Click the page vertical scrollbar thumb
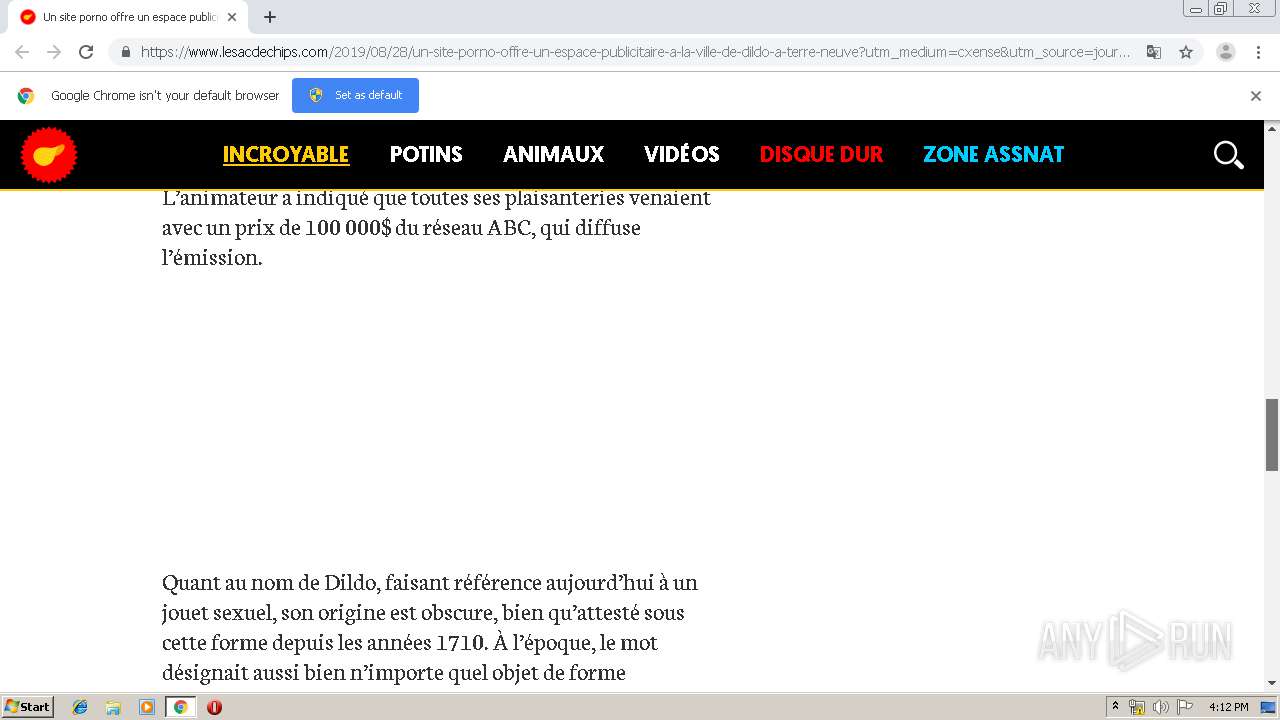 [x=1272, y=434]
